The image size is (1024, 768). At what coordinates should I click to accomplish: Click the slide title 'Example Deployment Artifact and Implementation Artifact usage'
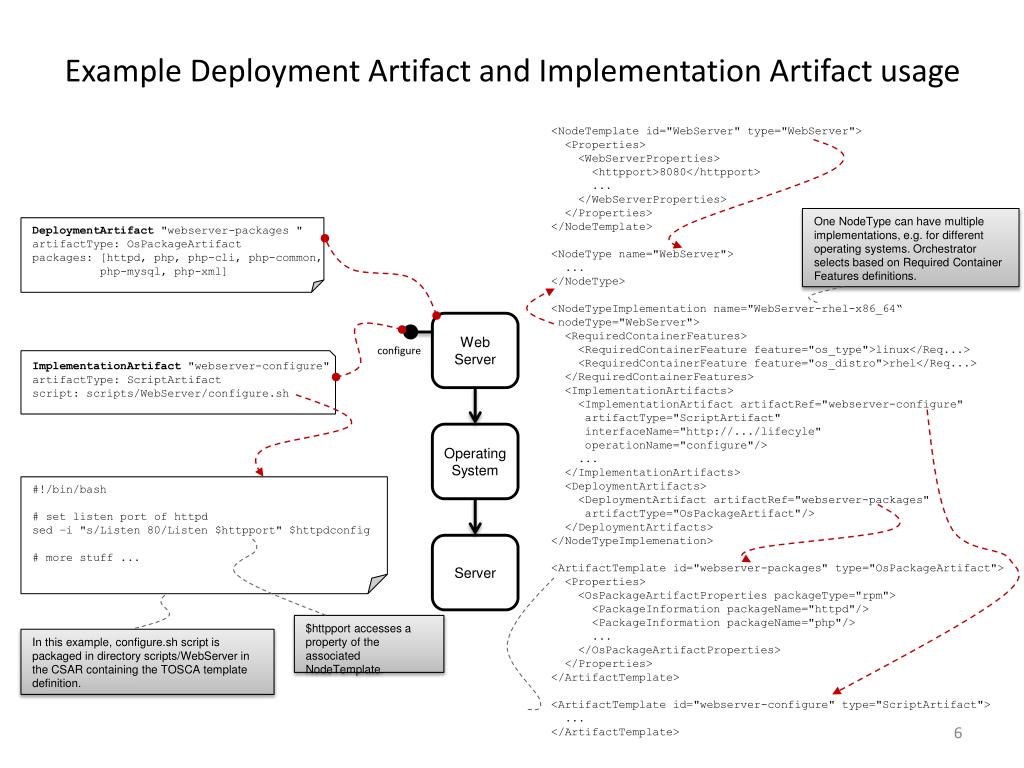coord(512,71)
